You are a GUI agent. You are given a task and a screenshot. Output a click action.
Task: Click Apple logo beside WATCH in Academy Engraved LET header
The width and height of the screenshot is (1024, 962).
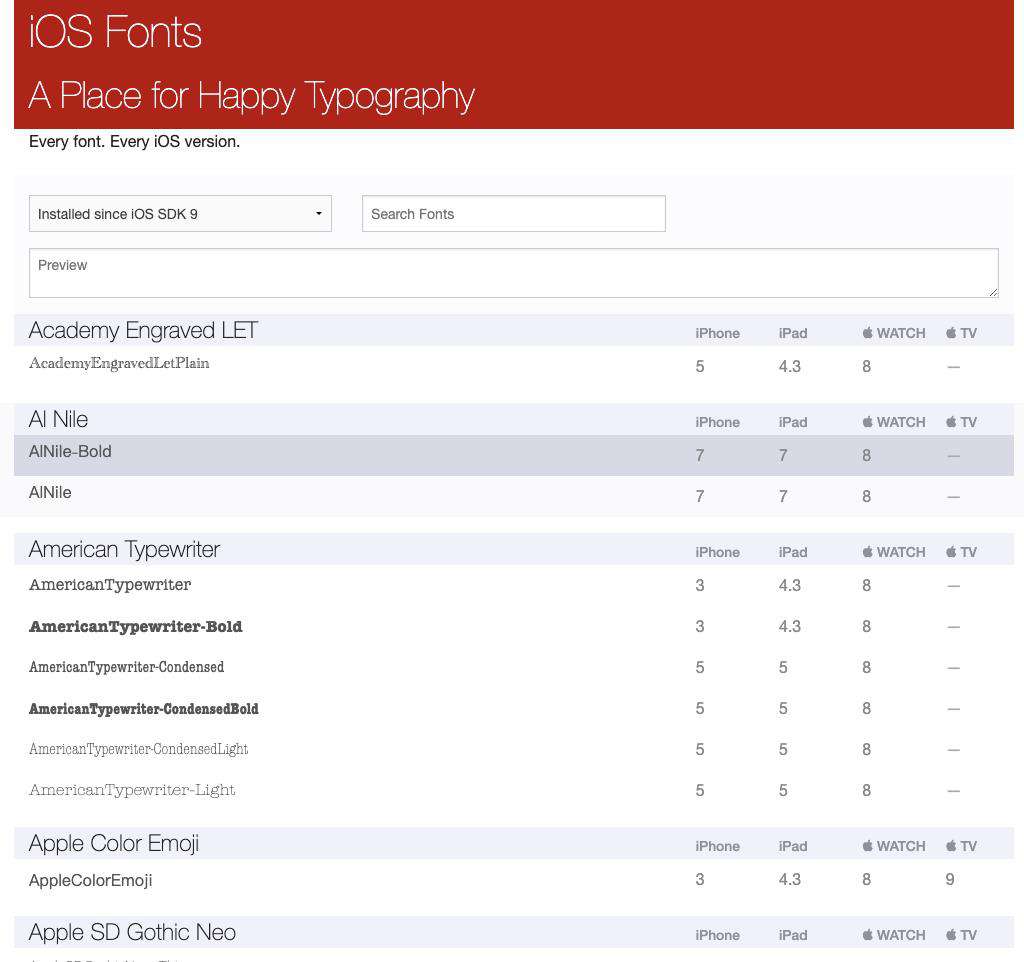click(x=867, y=333)
